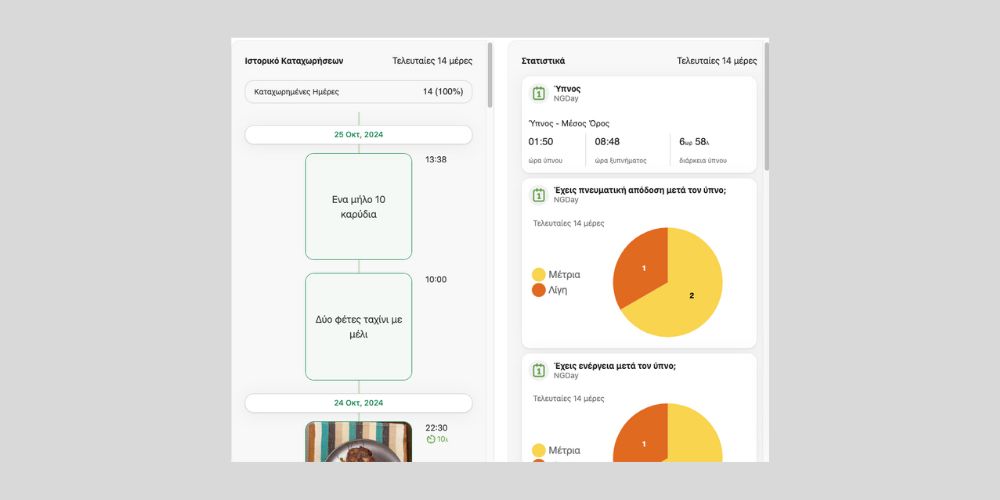1000x500 pixels.
Task: Select yellow Μέτρια legend dot in πνευματική απόδοση chart
Action: 539,274
